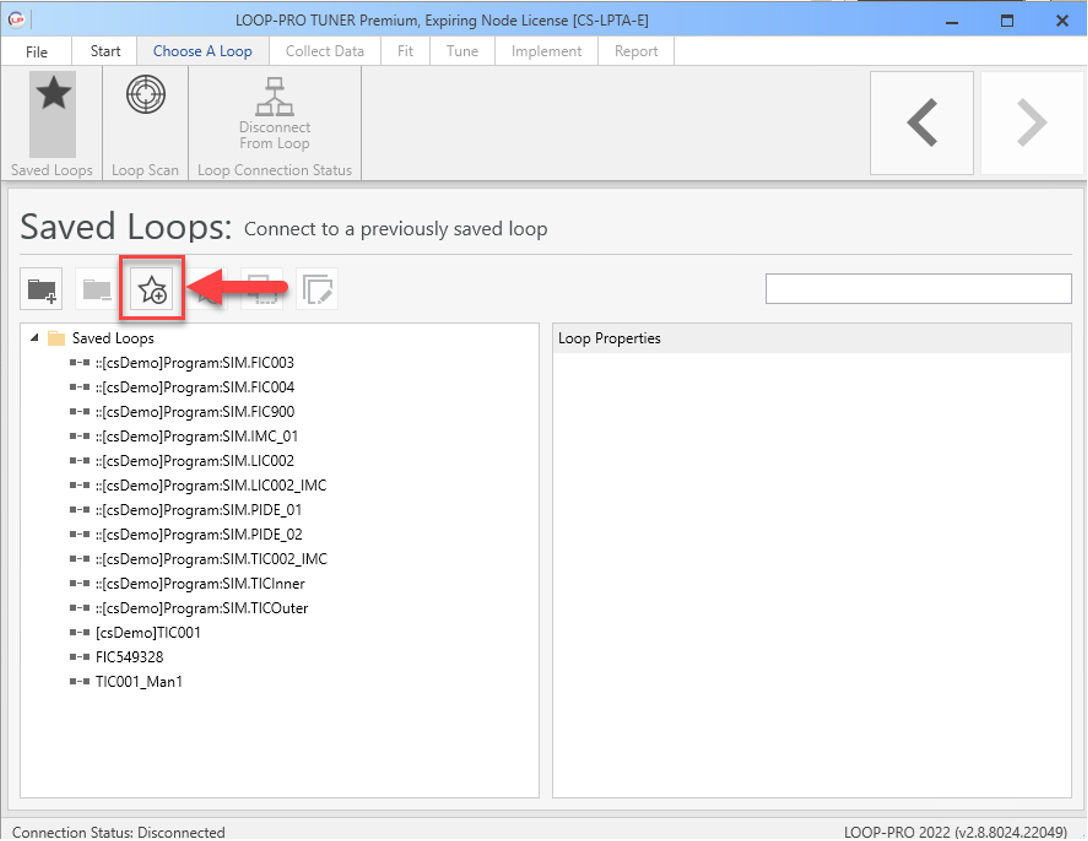Select the Choose A Loop tab

[x=203, y=51]
